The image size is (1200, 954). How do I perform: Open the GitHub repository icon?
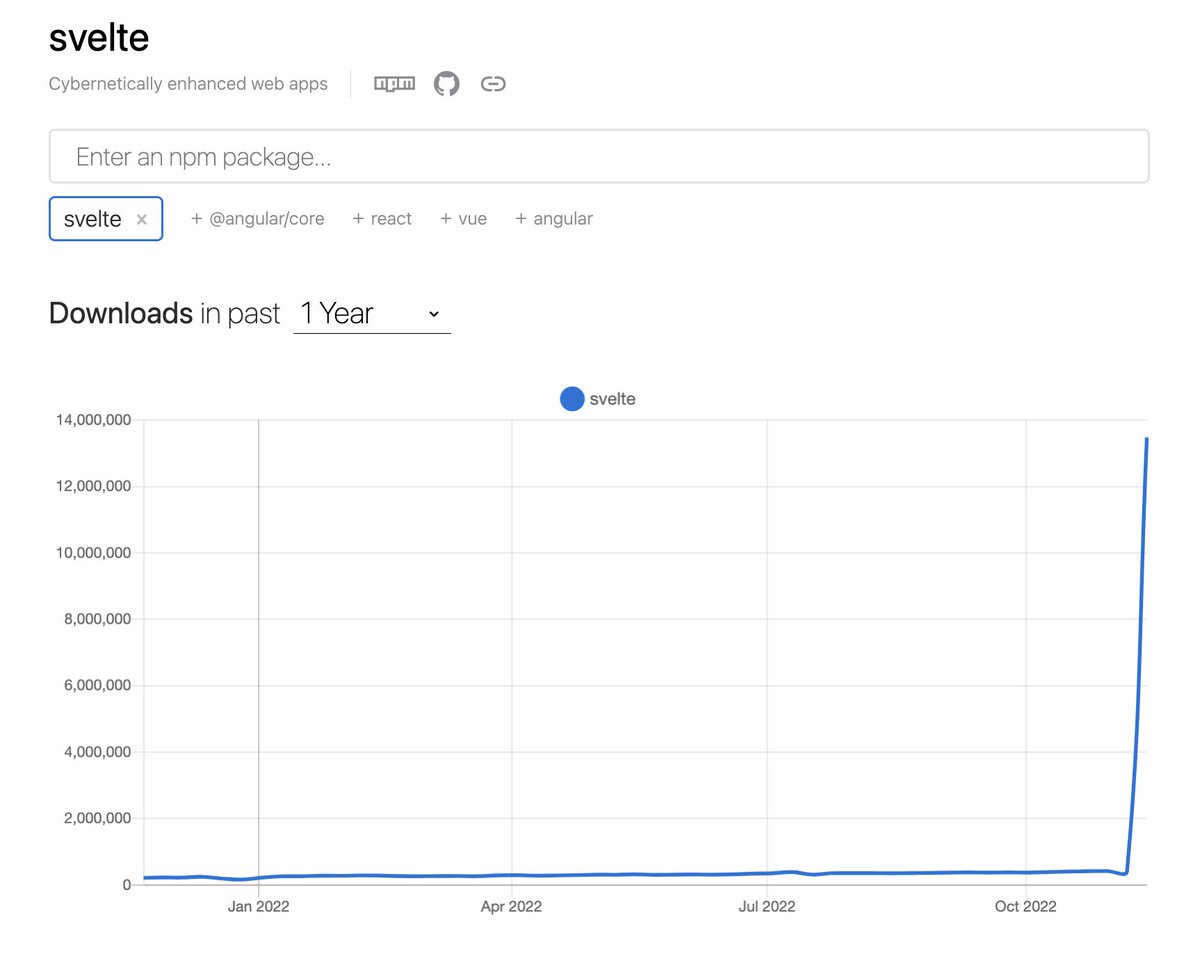[446, 84]
